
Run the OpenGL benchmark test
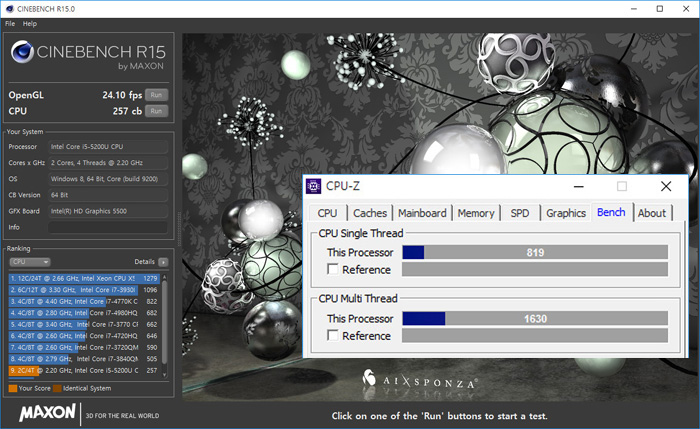[x=156, y=95]
